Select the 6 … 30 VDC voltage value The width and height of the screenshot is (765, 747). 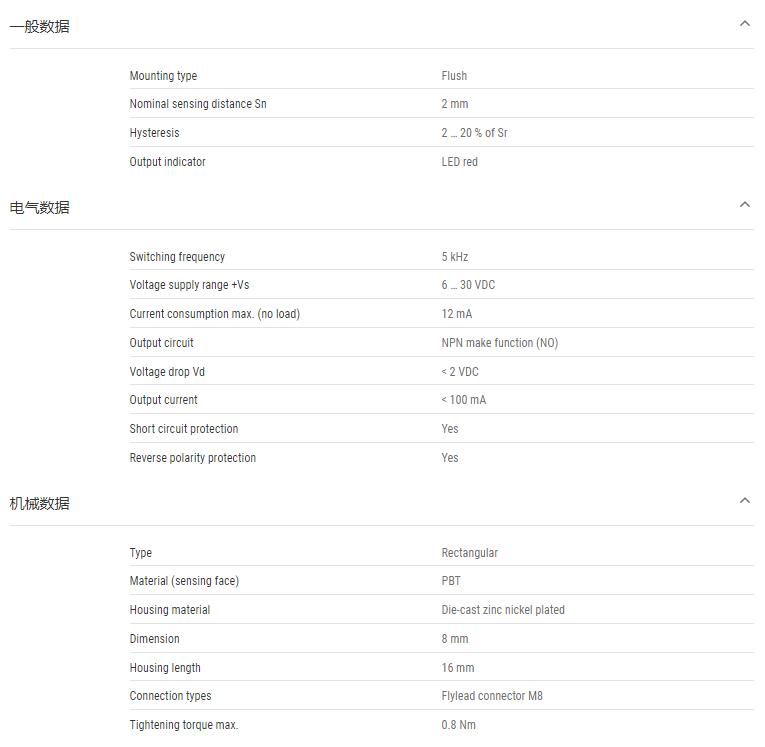[x=468, y=285]
